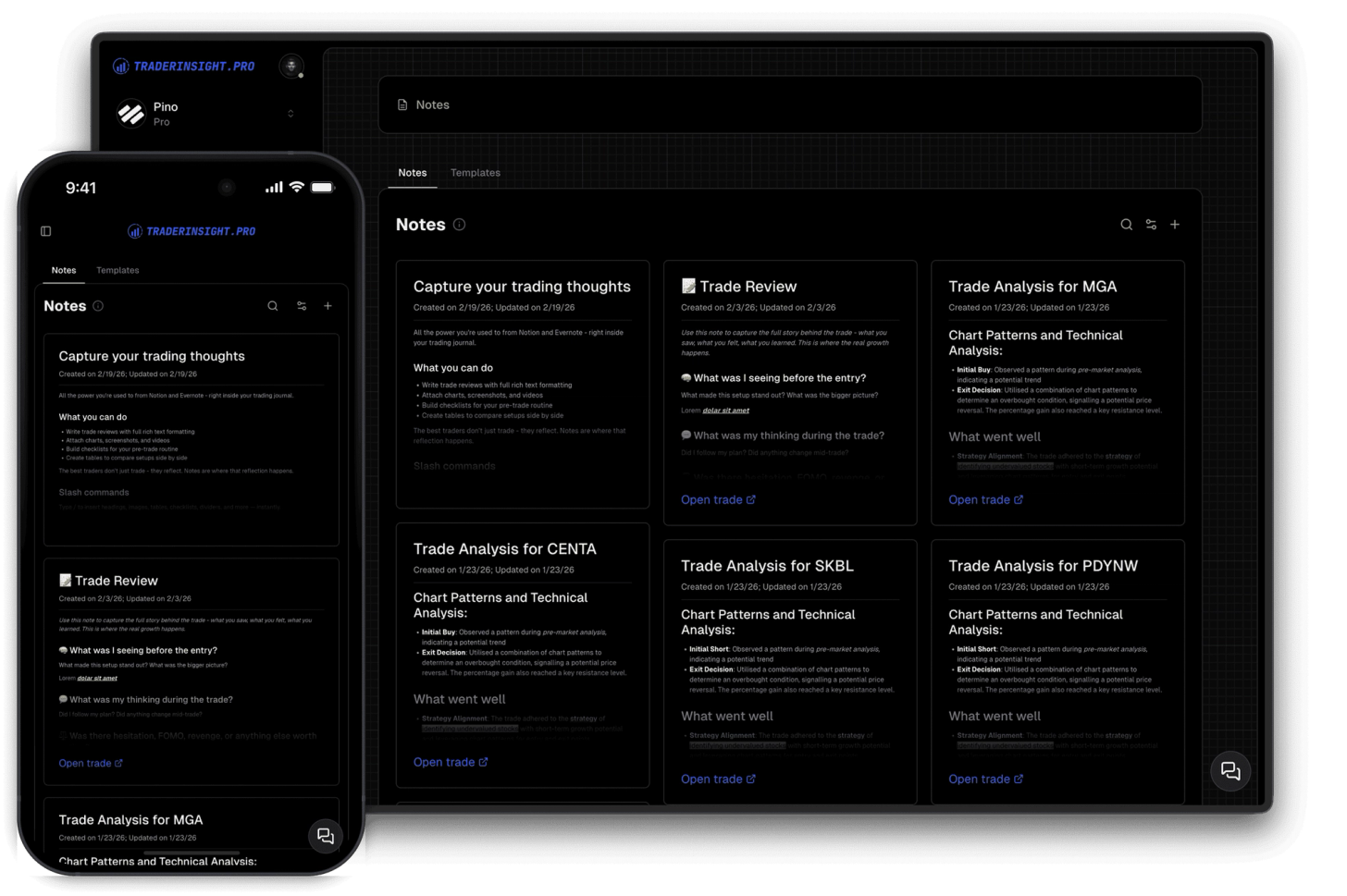Screen dimensions: 1347x896
Task: Open phone 'Capture your trading thoughts' note title
Action: 152,356
